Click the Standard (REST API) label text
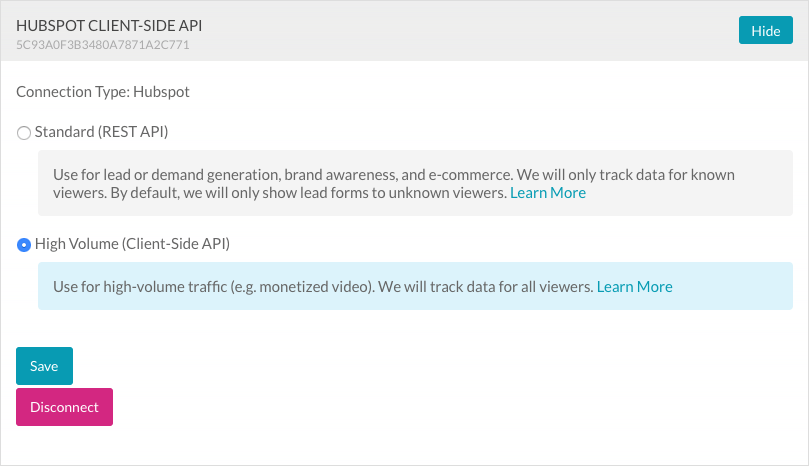The width and height of the screenshot is (809, 466). coord(101,131)
